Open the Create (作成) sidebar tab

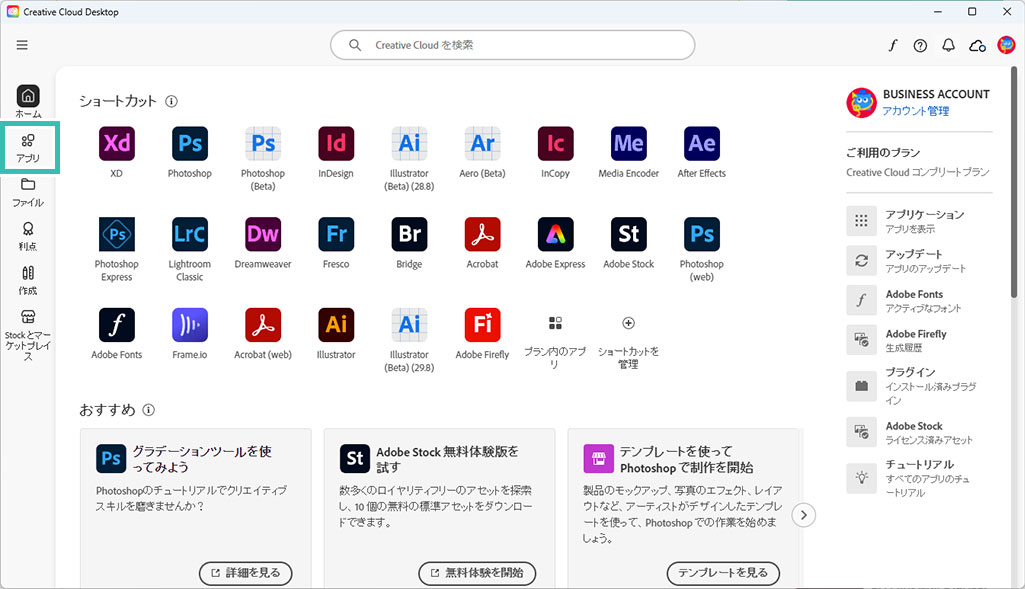(28, 280)
